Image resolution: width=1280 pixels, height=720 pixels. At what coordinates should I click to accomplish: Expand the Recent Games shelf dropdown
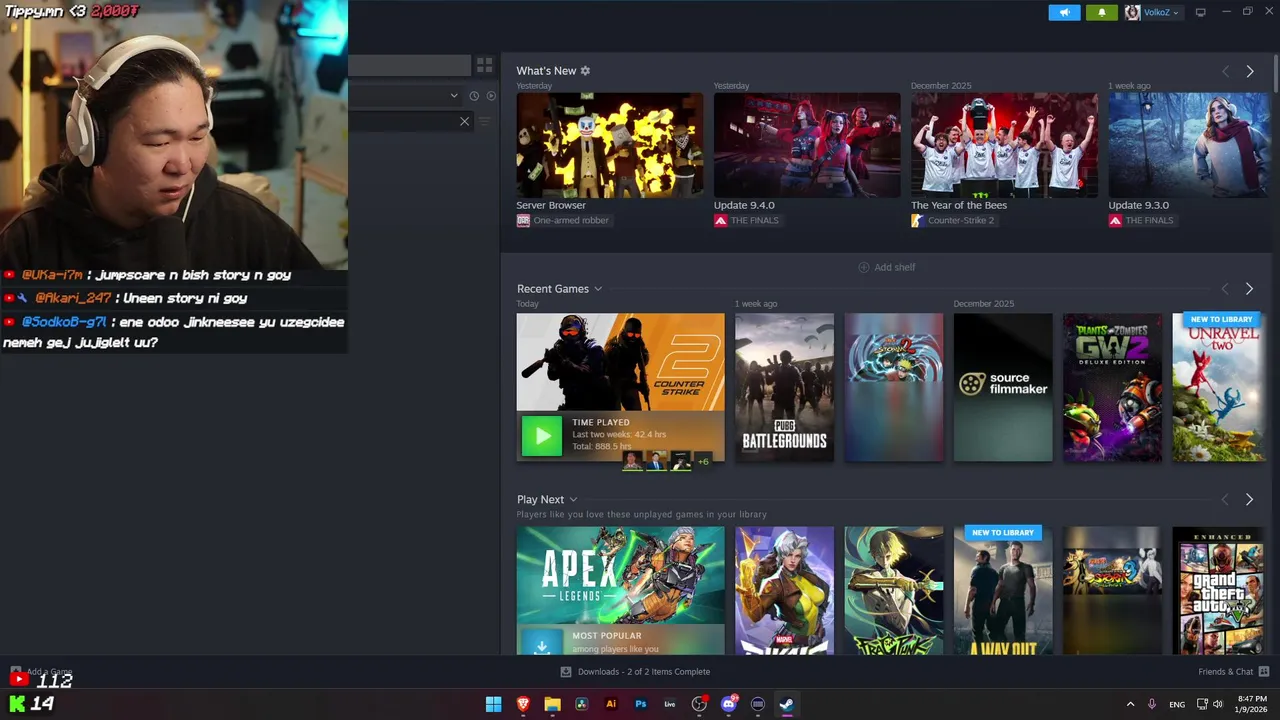click(x=598, y=289)
